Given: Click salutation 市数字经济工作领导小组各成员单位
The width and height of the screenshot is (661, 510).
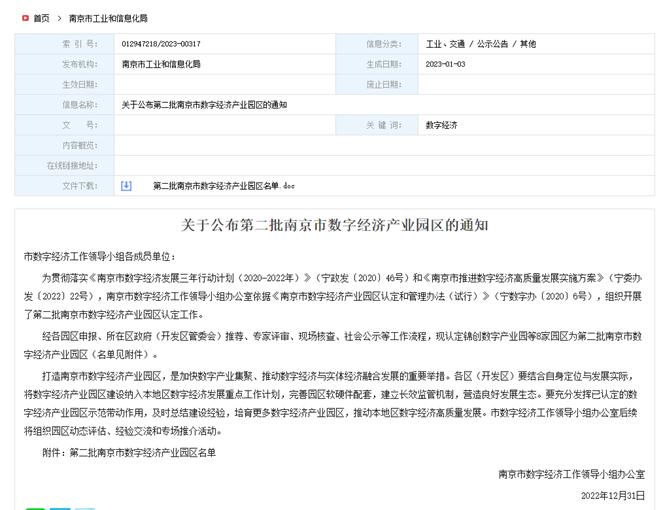Looking at the screenshot, I should 99,256.
